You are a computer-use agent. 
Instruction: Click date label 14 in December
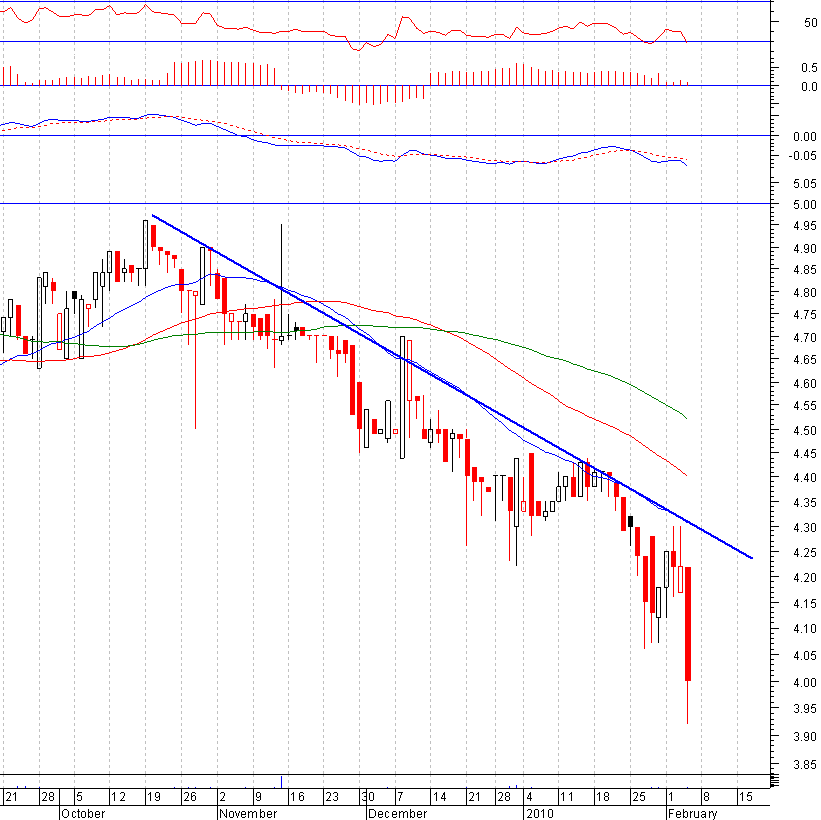(x=439, y=797)
